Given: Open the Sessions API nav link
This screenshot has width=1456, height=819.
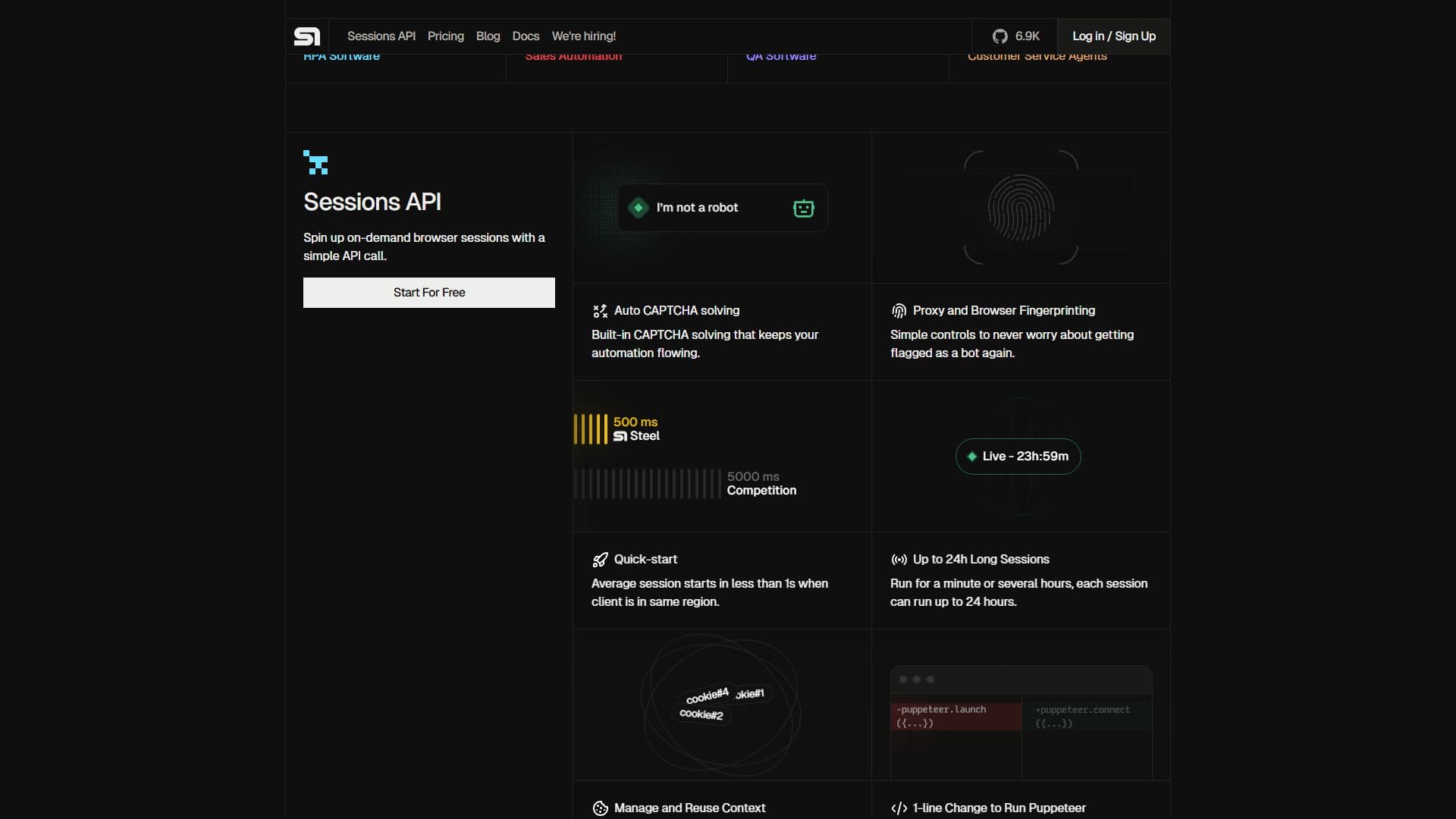Looking at the screenshot, I should [x=381, y=36].
